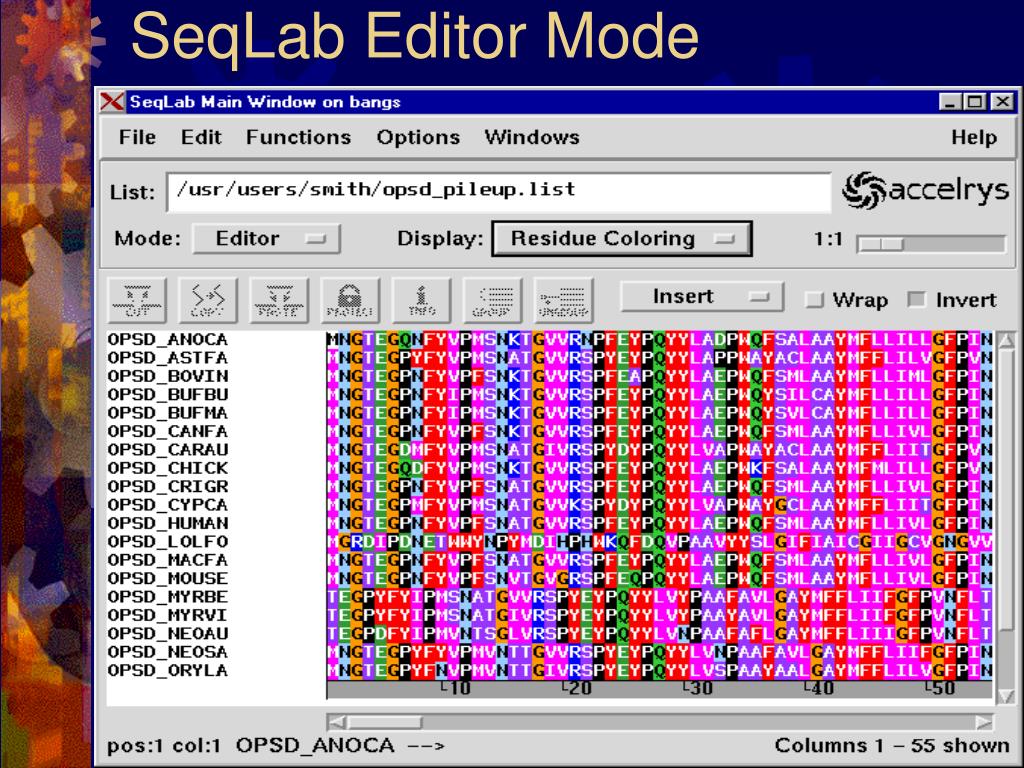Open the Functions menu
1024x768 pixels.
pos(298,137)
